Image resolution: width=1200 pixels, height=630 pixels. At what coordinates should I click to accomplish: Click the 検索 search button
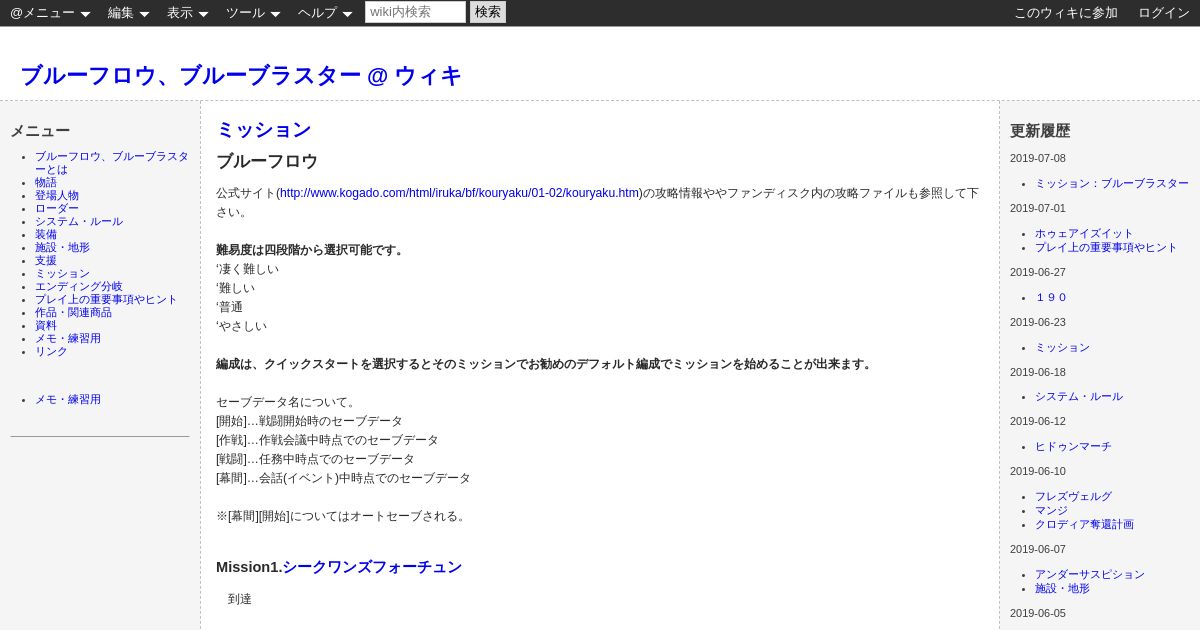(x=488, y=12)
